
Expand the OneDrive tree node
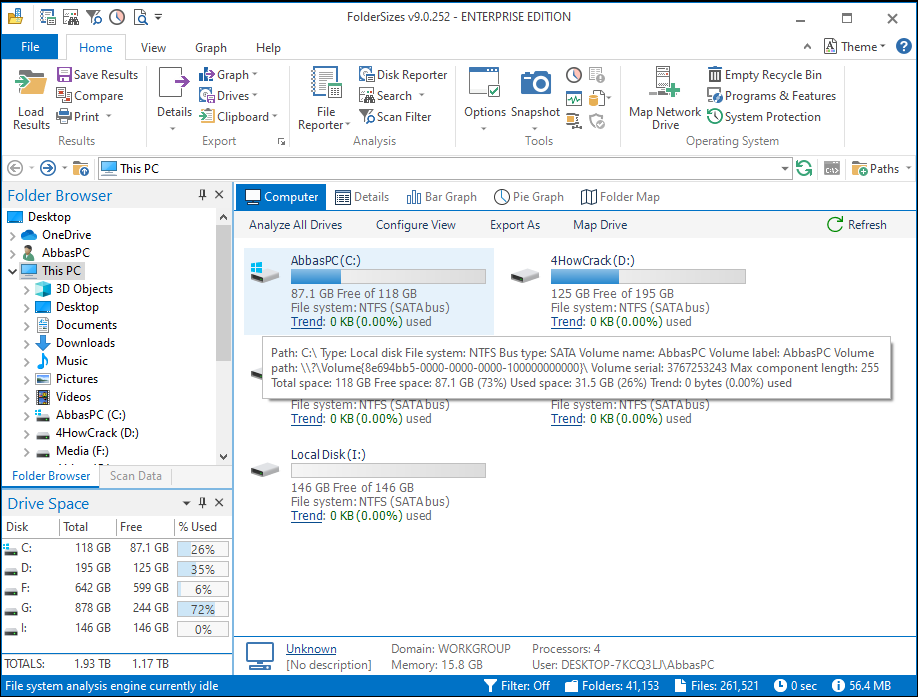pyautogui.click(x=12, y=235)
